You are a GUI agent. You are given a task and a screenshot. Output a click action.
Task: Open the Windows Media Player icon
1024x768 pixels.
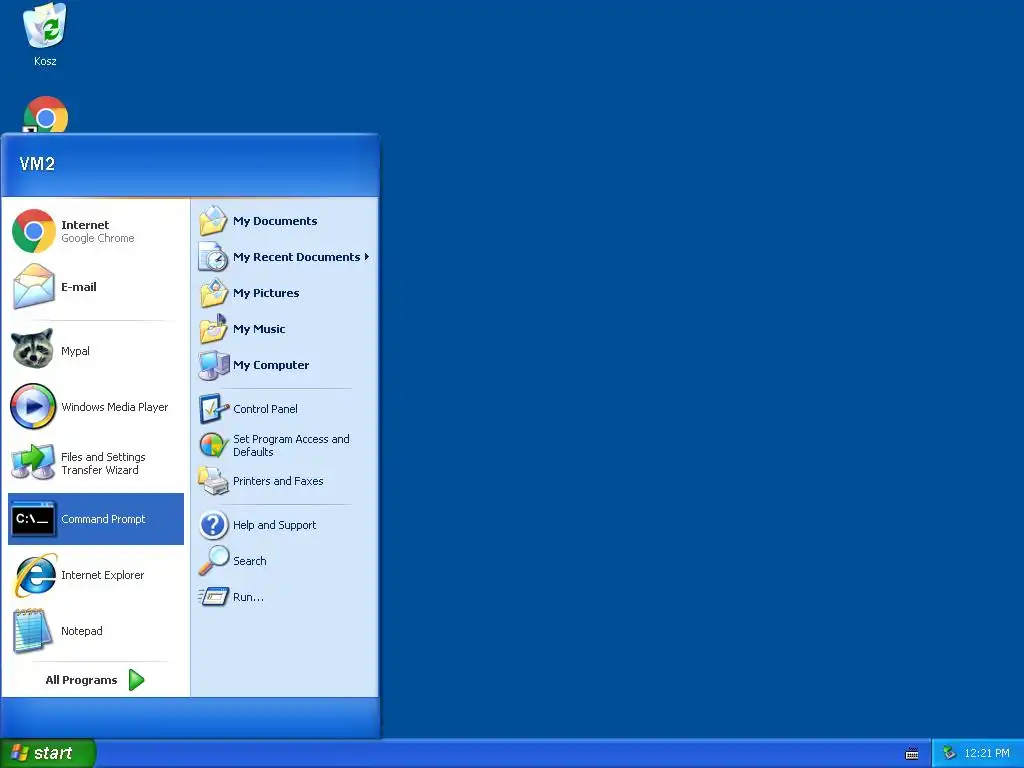[33, 406]
